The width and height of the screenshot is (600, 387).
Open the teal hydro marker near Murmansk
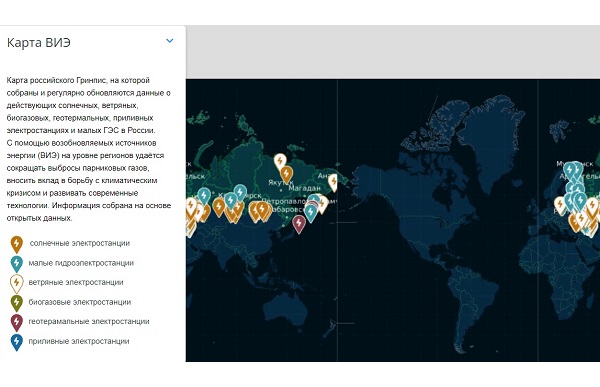click(570, 171)
